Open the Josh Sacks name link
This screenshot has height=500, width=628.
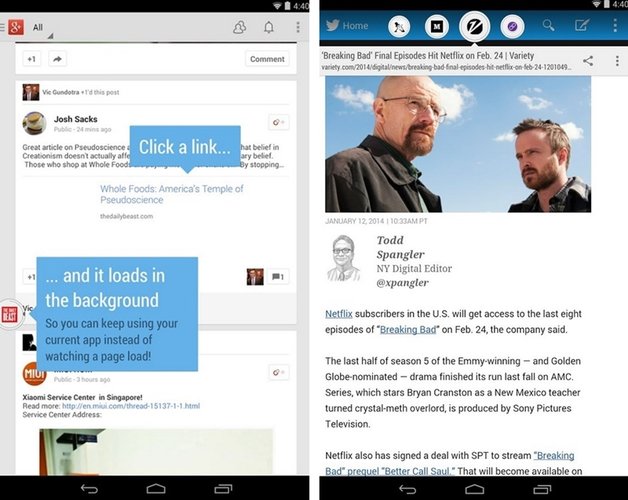[x=76, y=119]
